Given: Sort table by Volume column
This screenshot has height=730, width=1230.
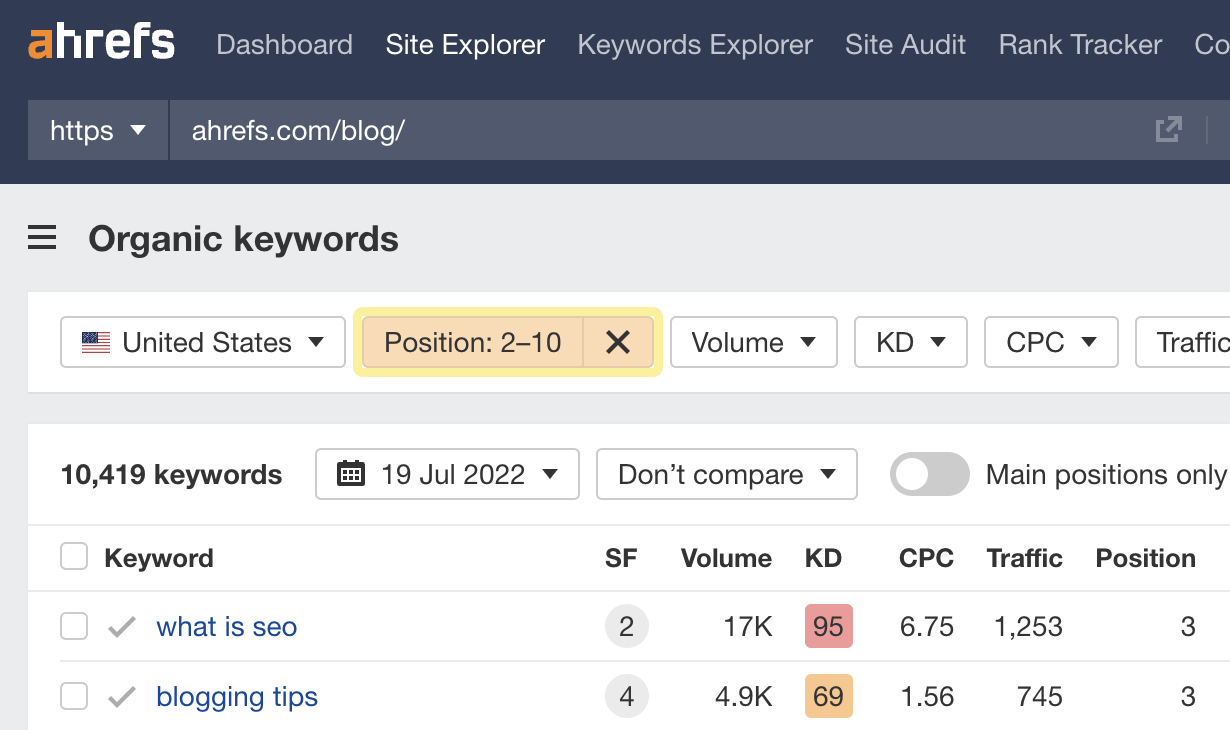Looking at the screenshot, I should coord(726,558).
